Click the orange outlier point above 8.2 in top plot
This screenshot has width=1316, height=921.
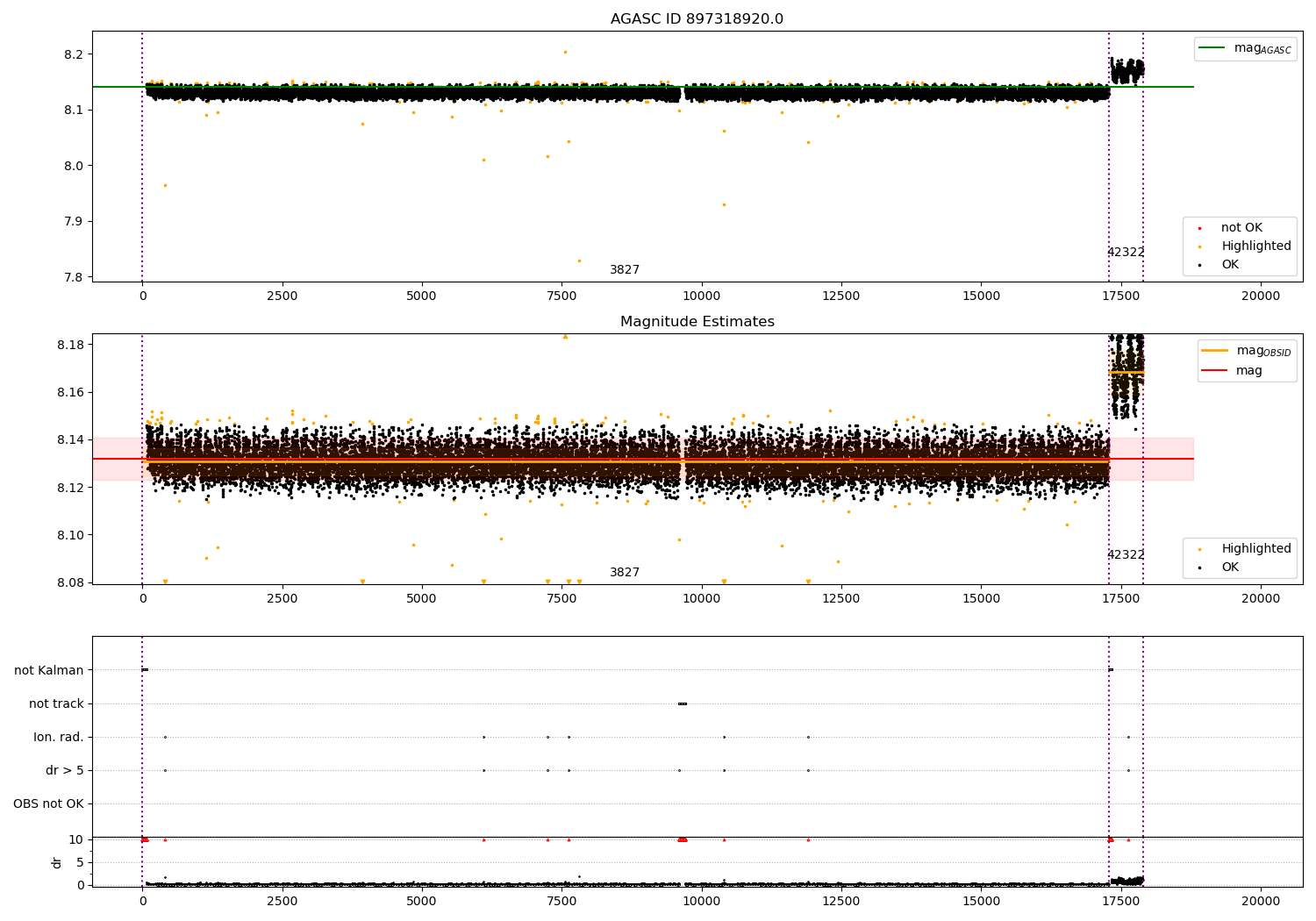[565, 52]
